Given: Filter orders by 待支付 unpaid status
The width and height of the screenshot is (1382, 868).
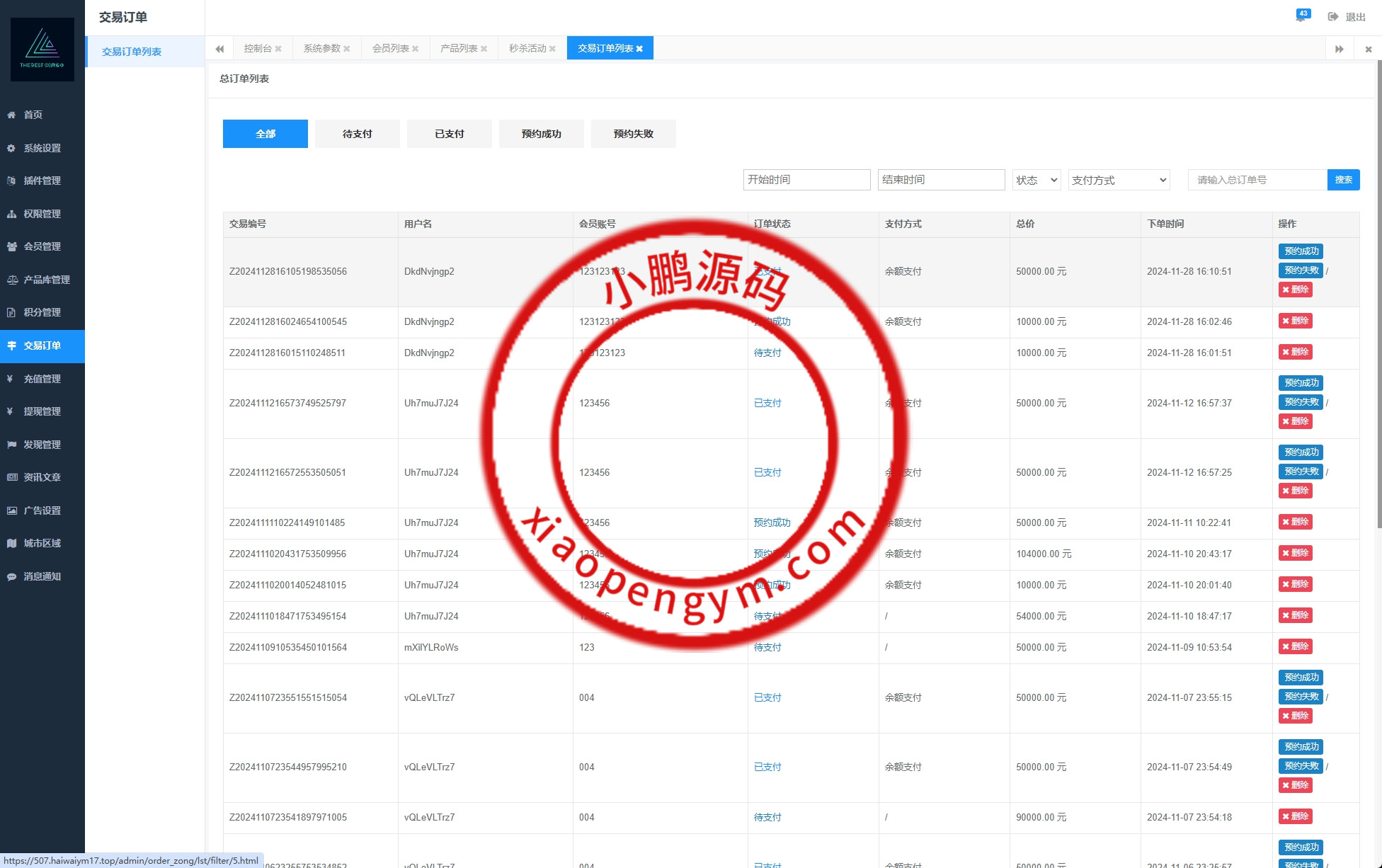Looking at the screenshot, I should coord(357,133).
